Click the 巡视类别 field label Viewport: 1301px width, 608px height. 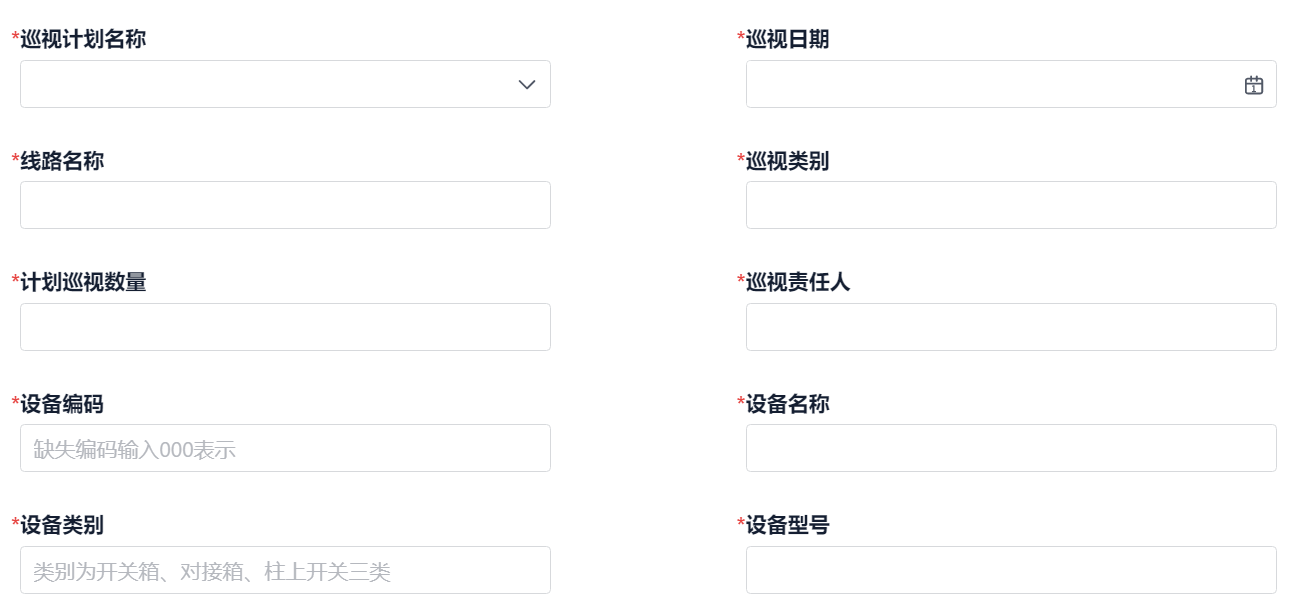pyautogui.click(x=788, y=161)
